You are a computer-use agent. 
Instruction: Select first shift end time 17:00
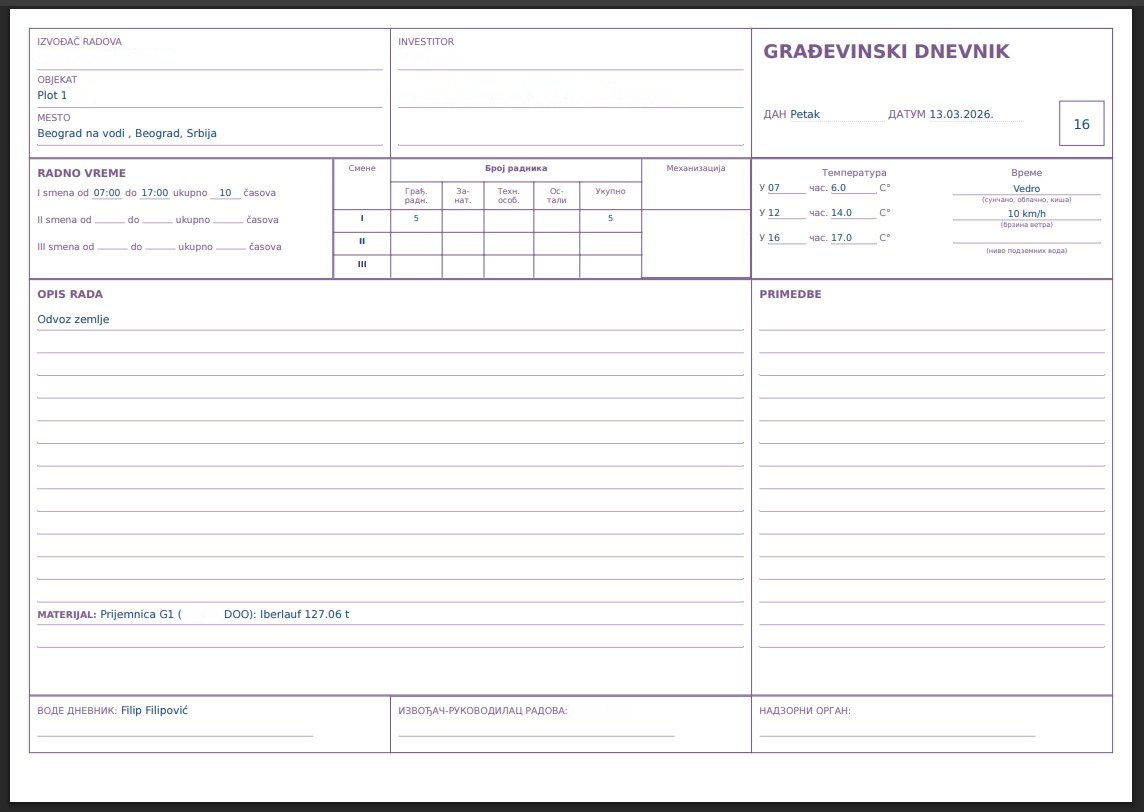155,193
